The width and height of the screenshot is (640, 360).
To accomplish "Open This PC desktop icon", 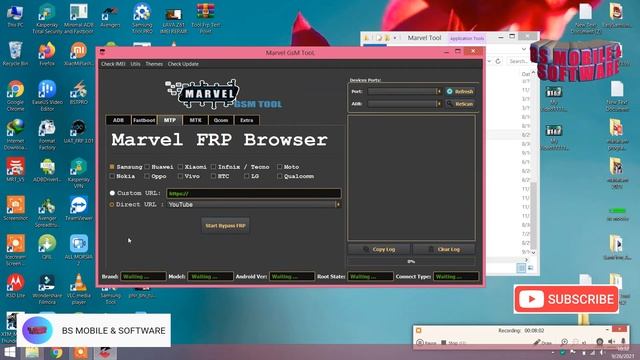I will (x=15, y=16).
